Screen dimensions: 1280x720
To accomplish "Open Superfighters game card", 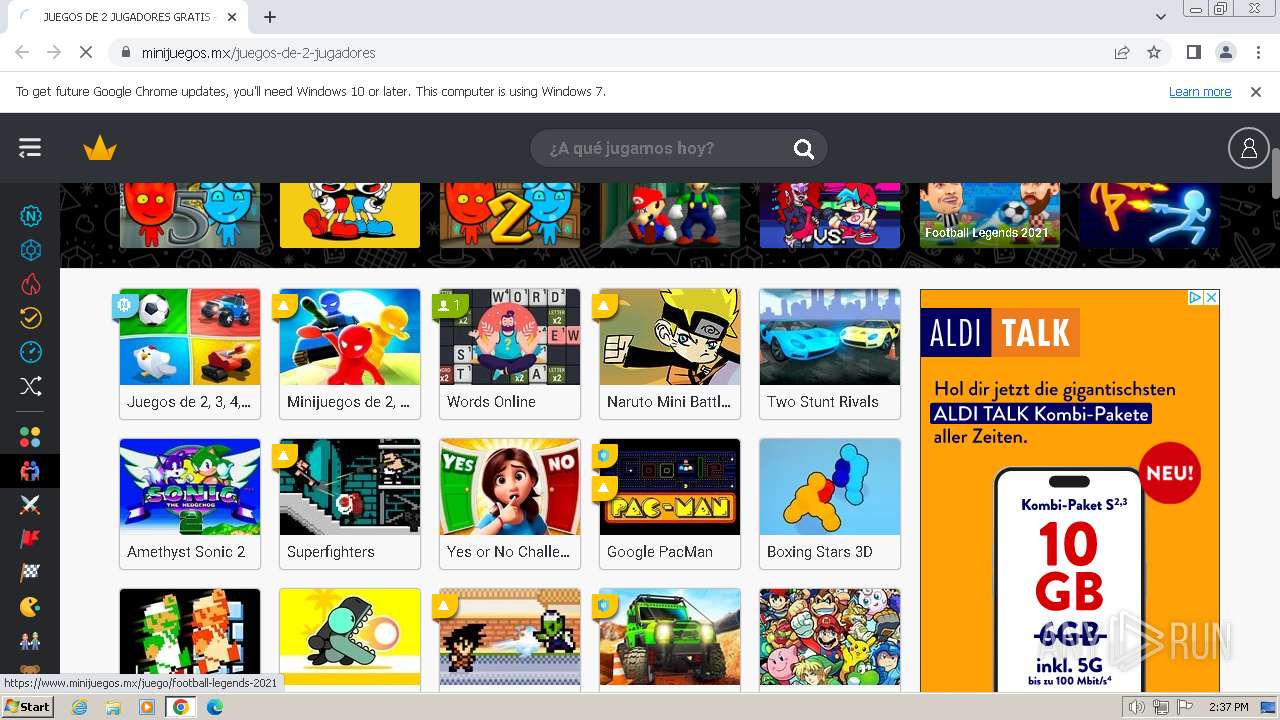I will point(350,504).
